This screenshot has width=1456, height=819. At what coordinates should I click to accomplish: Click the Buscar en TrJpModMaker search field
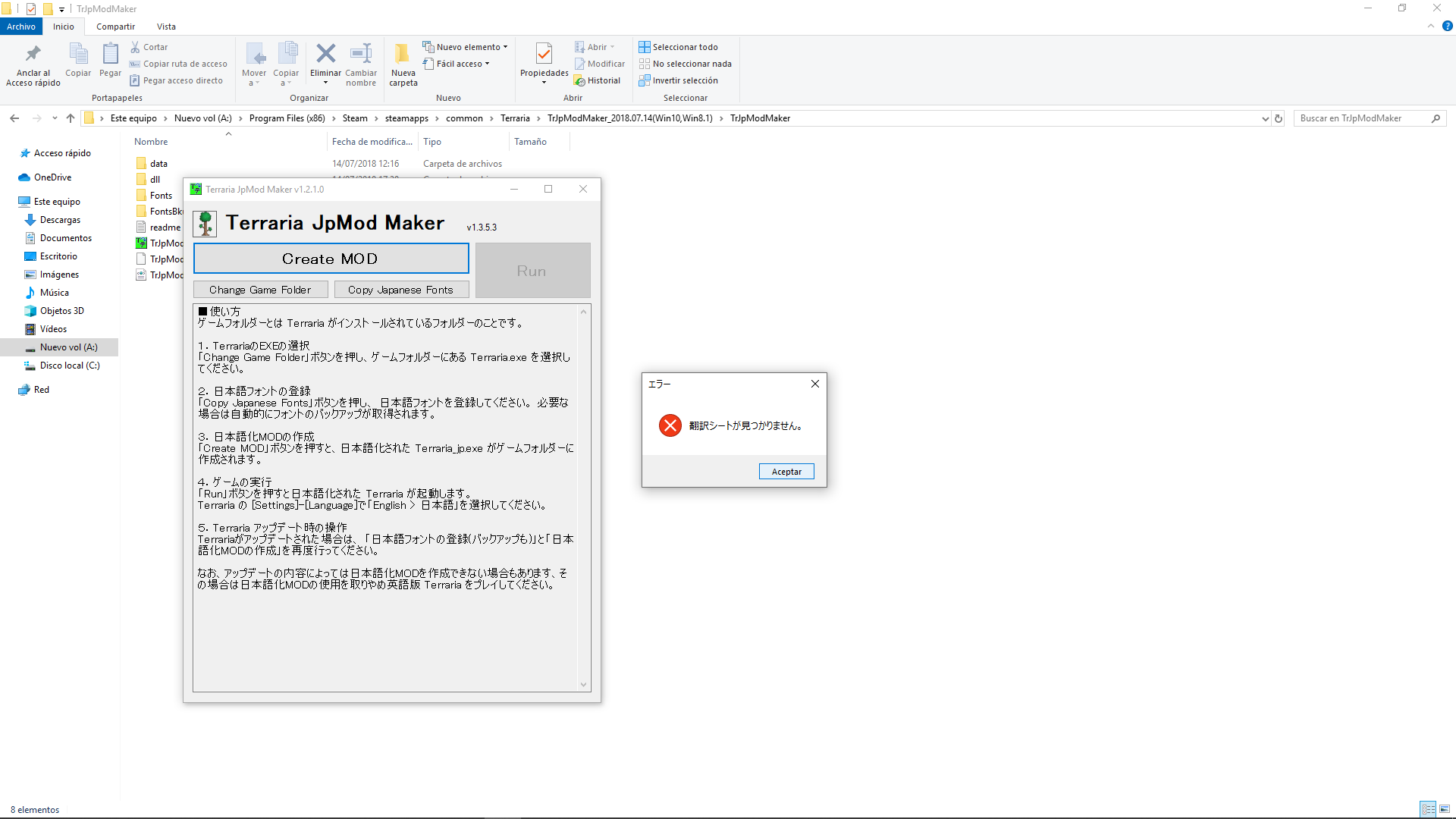(1370, 118)
